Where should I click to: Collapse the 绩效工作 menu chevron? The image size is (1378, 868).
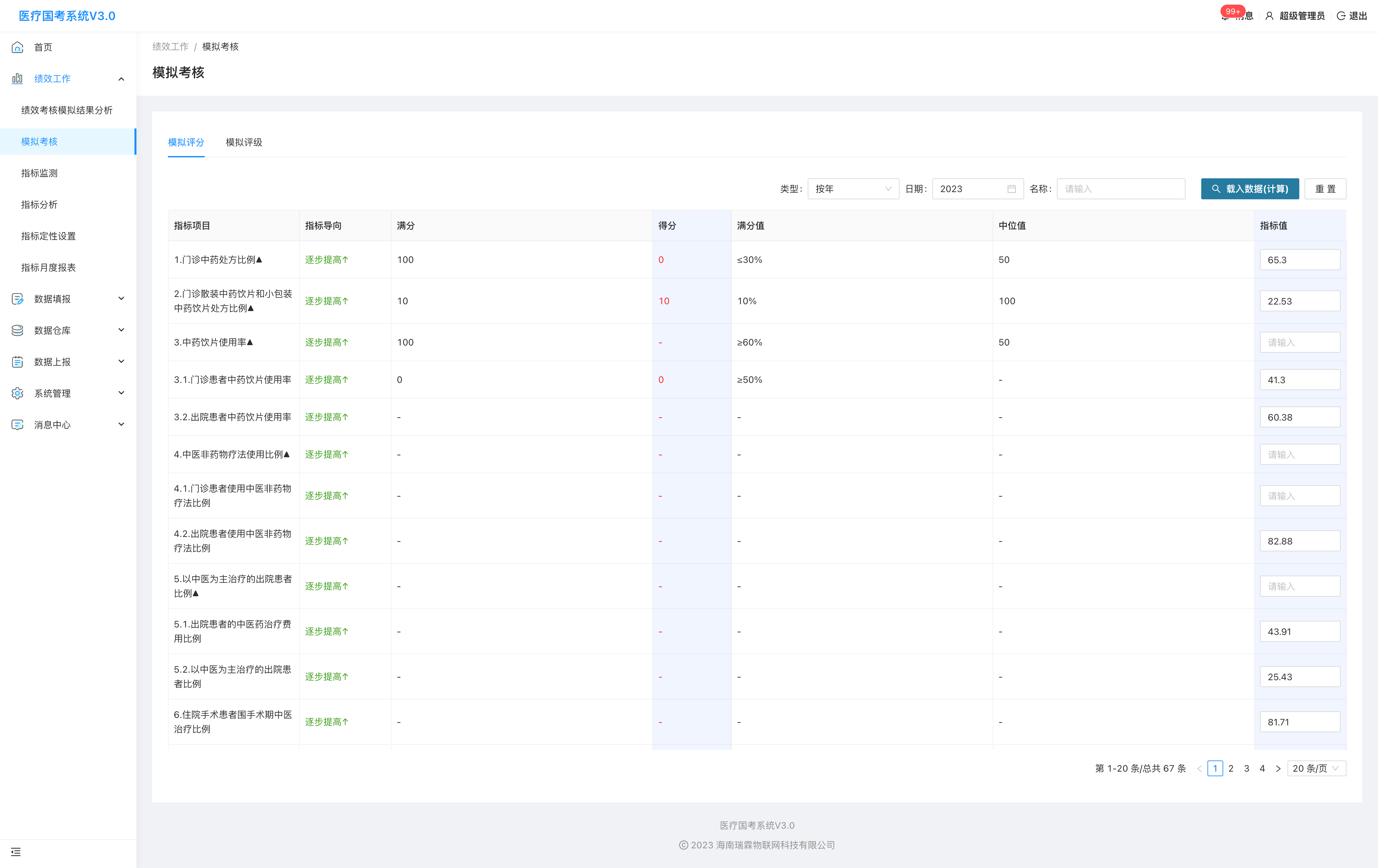coord(121,79)
